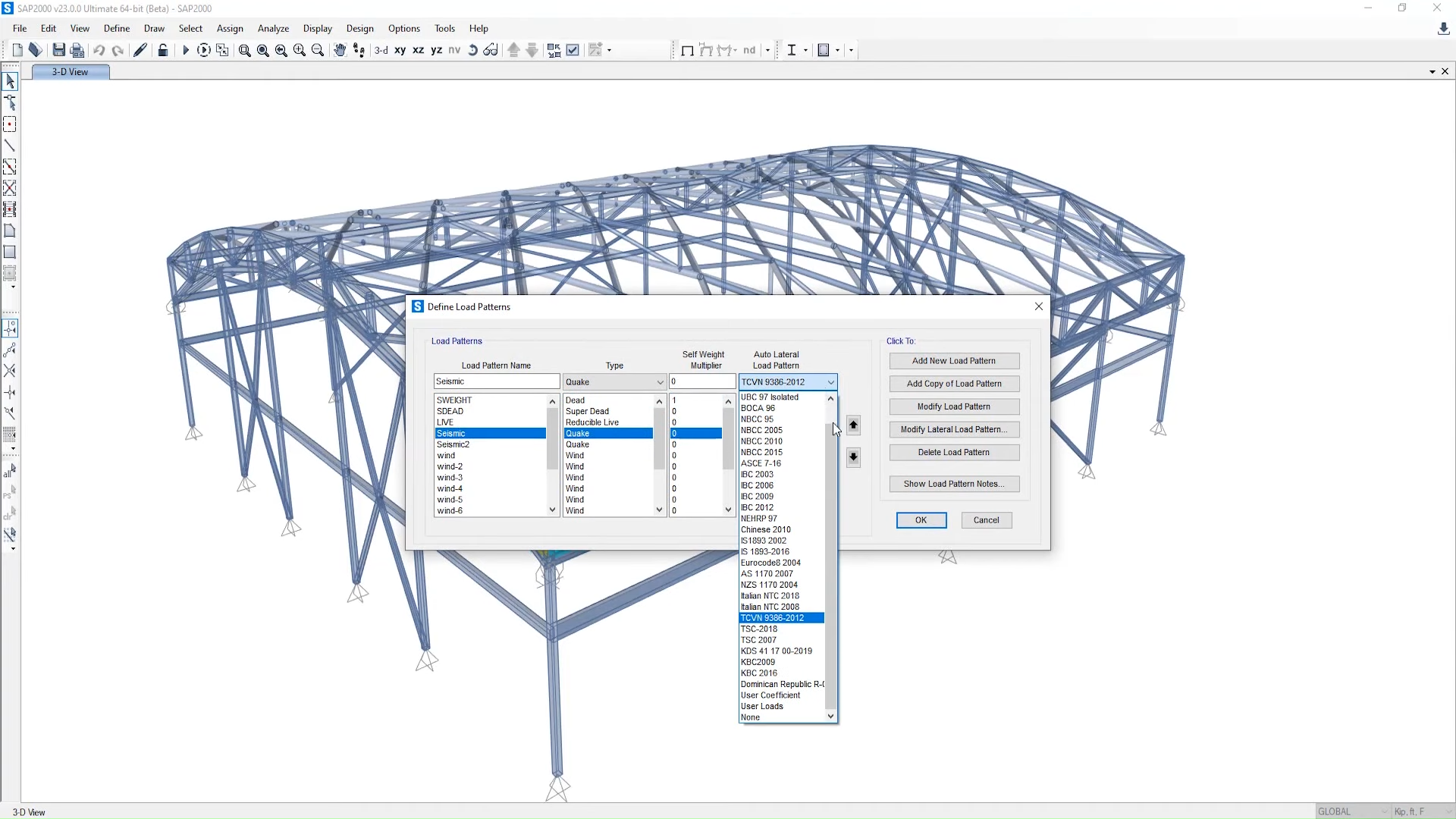Close the Define Load Patterns dialog
Image resolution: width=1456 pixels, height=819 pixels.
coord(1039,306)
